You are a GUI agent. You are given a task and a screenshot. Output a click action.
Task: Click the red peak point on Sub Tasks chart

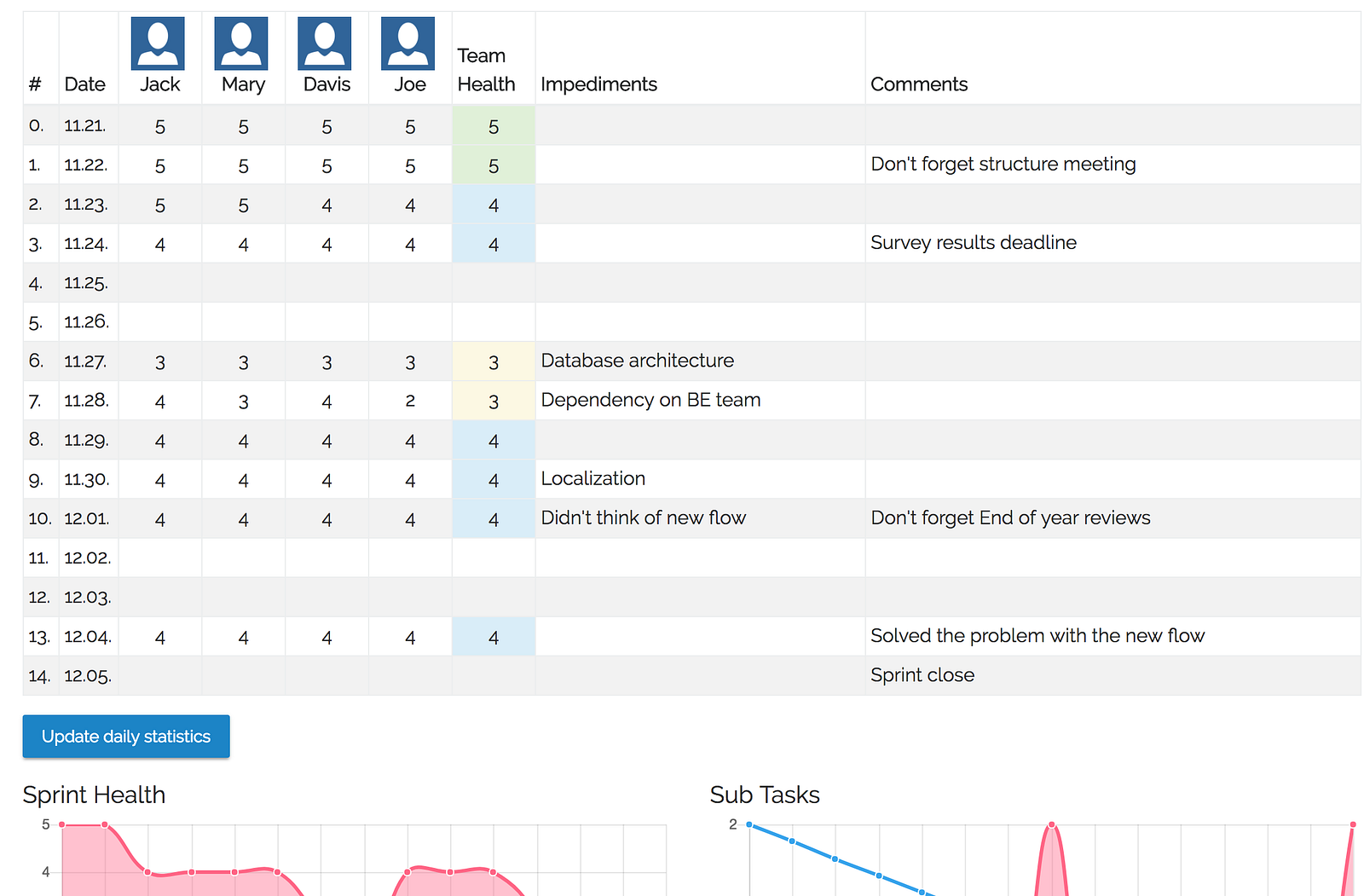[1052, 824]
